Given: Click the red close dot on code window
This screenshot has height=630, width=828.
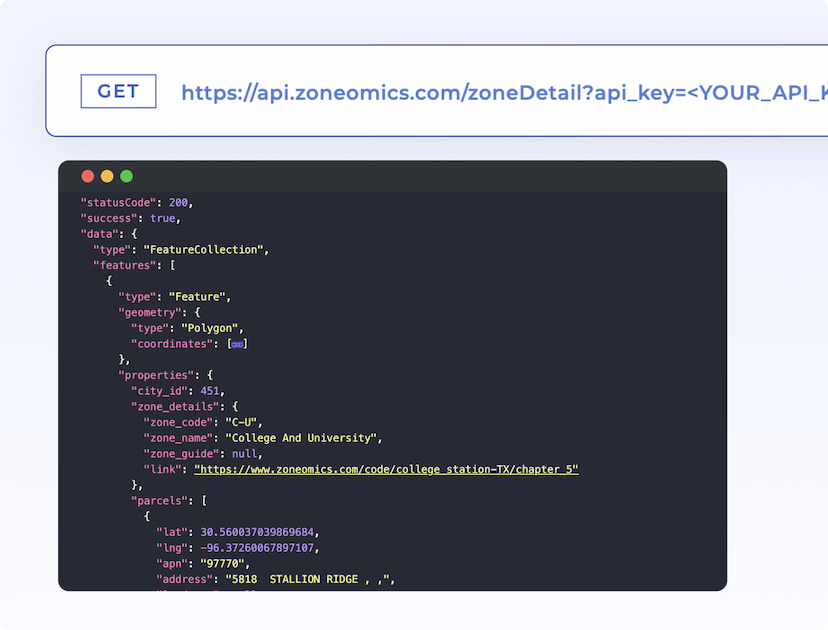Looking at the screenshot, I should [x=88, y=176].
